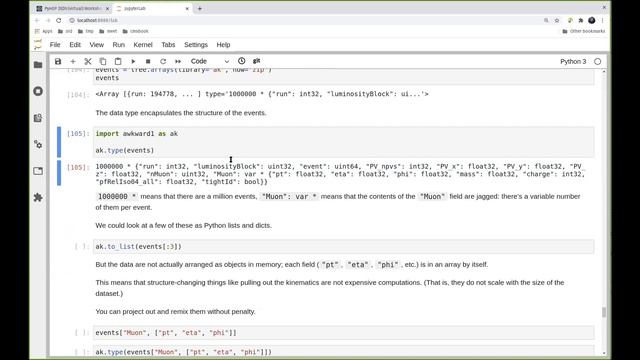The width and height of the screenshot is (640, 360).
Task: Open the Edit menu
Action: [75, 45]
